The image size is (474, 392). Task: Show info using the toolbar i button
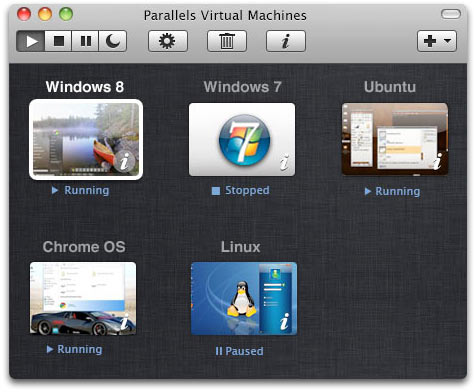pos(286,41)
